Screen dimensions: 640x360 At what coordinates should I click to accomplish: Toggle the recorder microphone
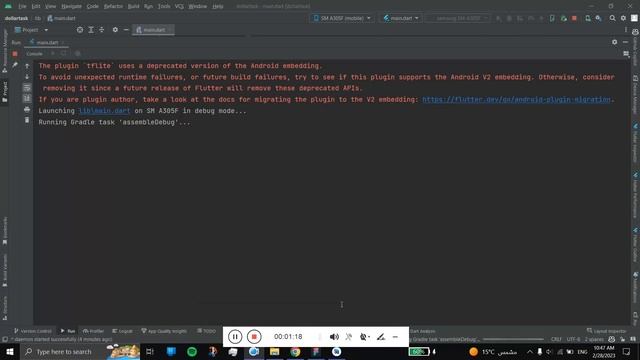[x=349, y=337]
